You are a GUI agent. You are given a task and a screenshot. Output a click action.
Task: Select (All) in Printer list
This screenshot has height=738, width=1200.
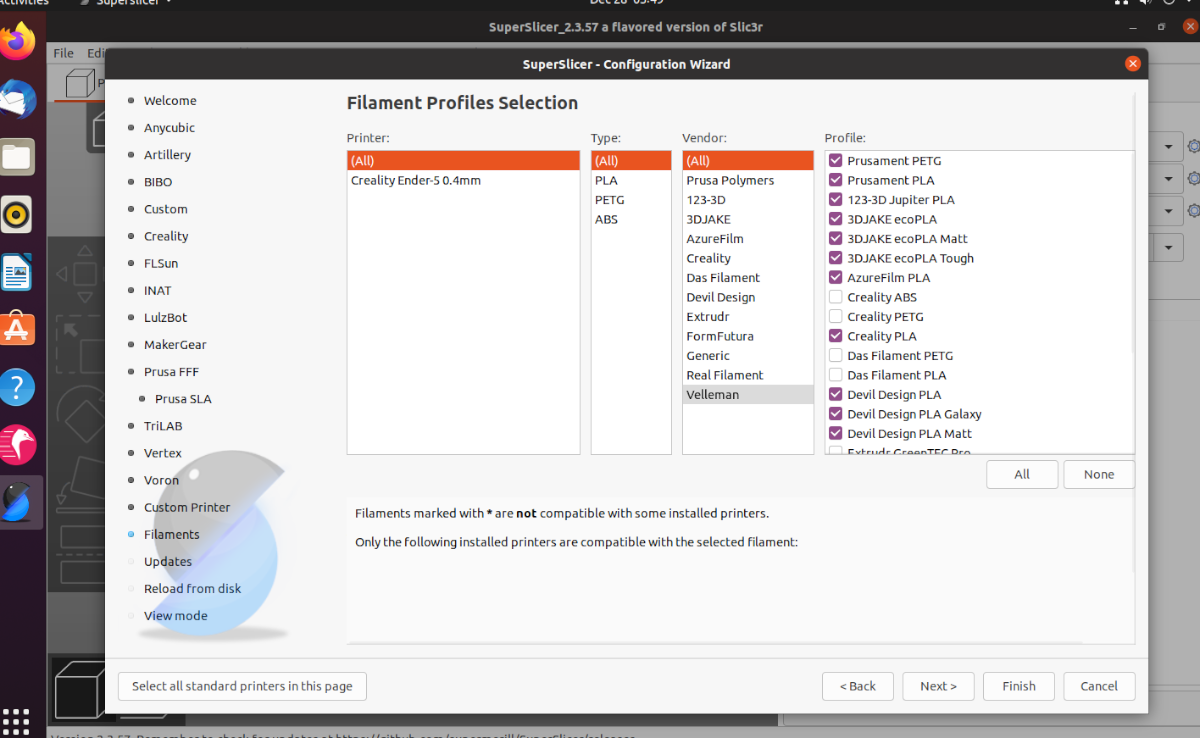pyautogui.click(x=463, y=160)
